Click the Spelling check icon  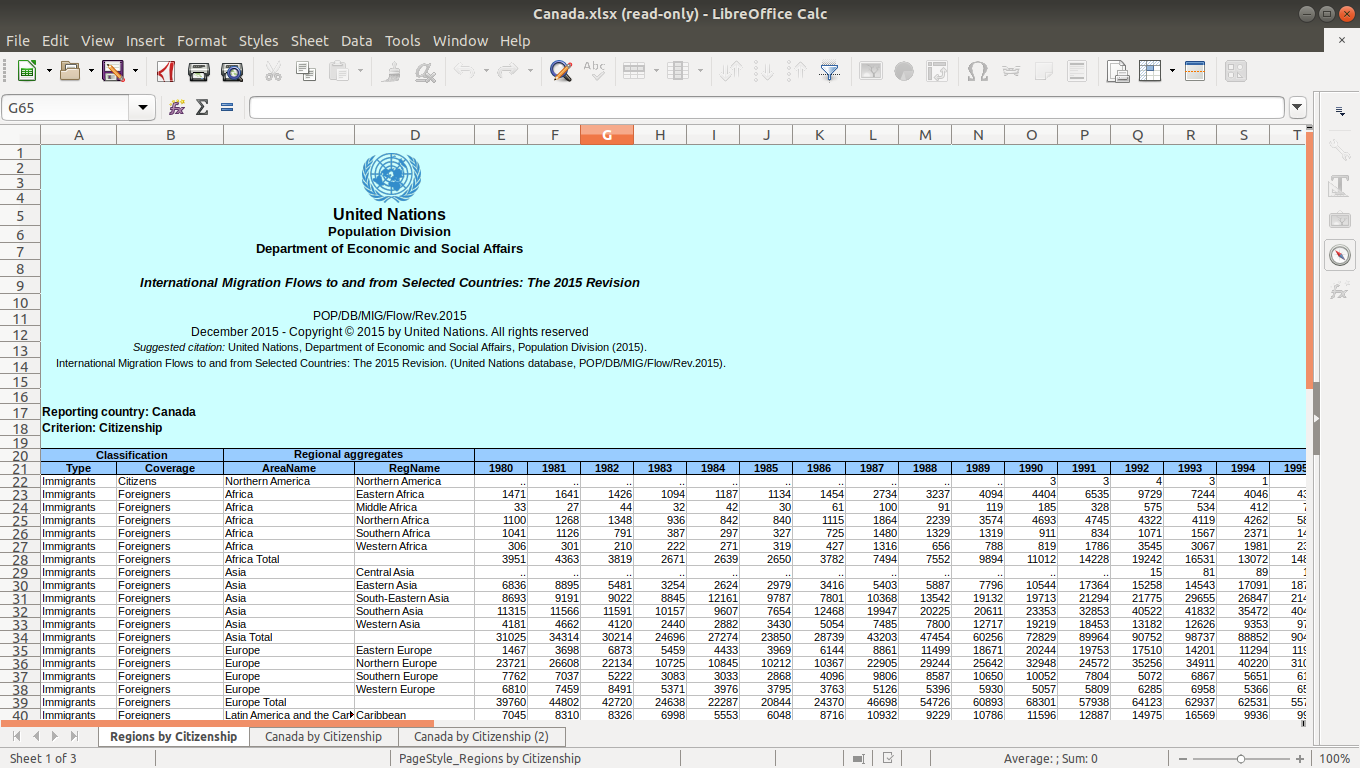tap(594, 71)
